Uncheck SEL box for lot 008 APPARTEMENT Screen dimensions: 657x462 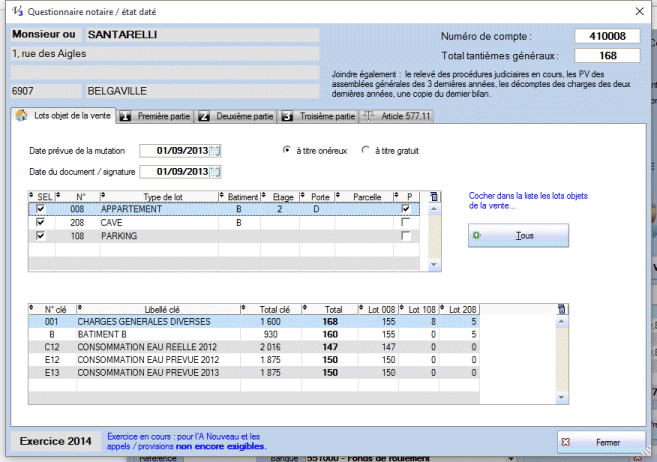click(41, 209)
